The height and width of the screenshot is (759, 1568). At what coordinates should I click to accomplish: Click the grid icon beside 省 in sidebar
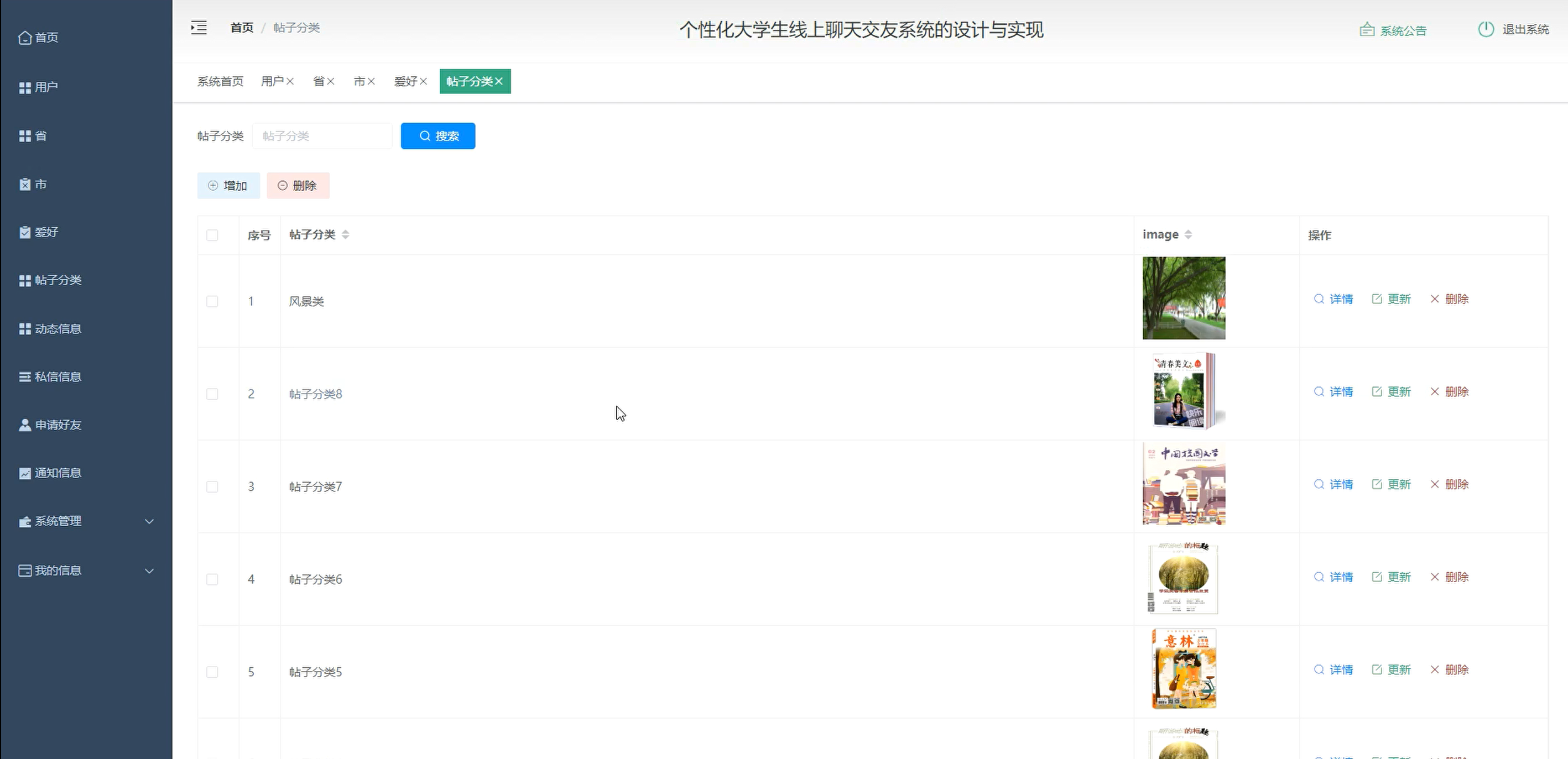25,136
